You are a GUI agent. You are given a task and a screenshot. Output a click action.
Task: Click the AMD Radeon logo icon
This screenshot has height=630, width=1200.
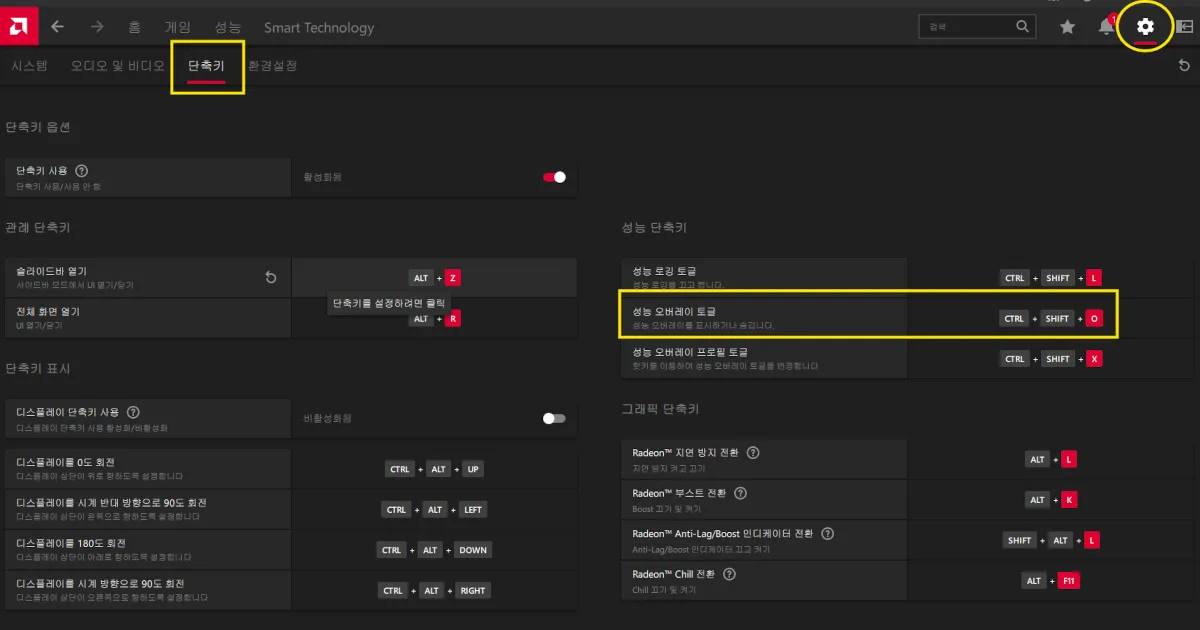pyautogui.click(x=17, y=26)
